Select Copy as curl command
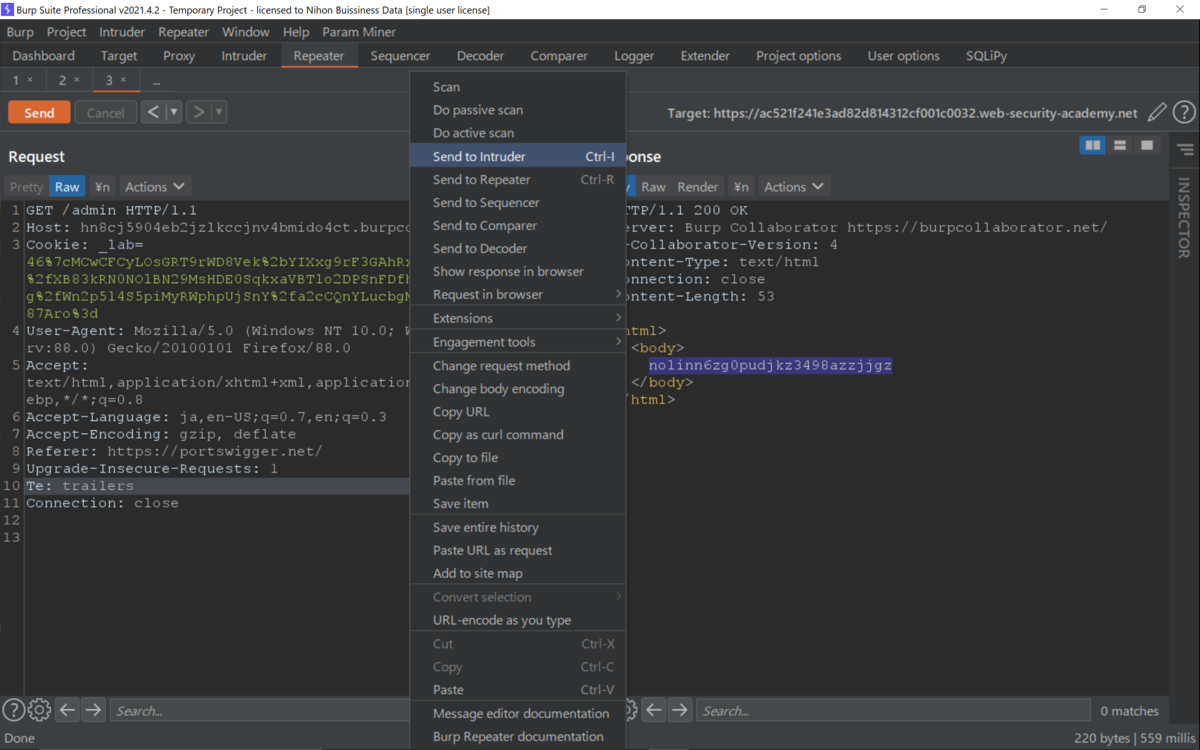 pyautogui.click(x=518, y=434)
